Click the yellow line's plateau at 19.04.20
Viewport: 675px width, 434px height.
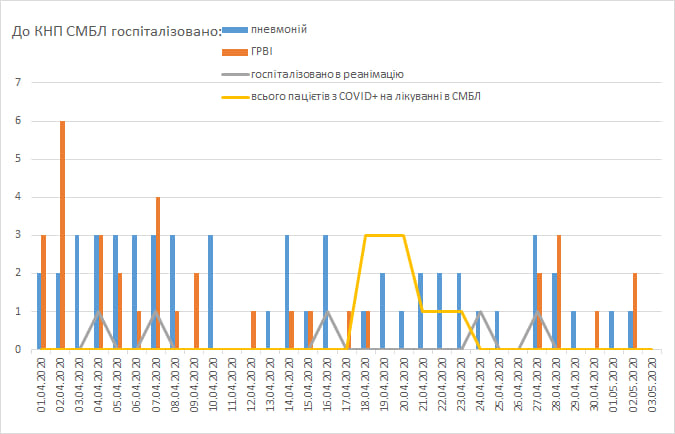[x=385, y=235]
